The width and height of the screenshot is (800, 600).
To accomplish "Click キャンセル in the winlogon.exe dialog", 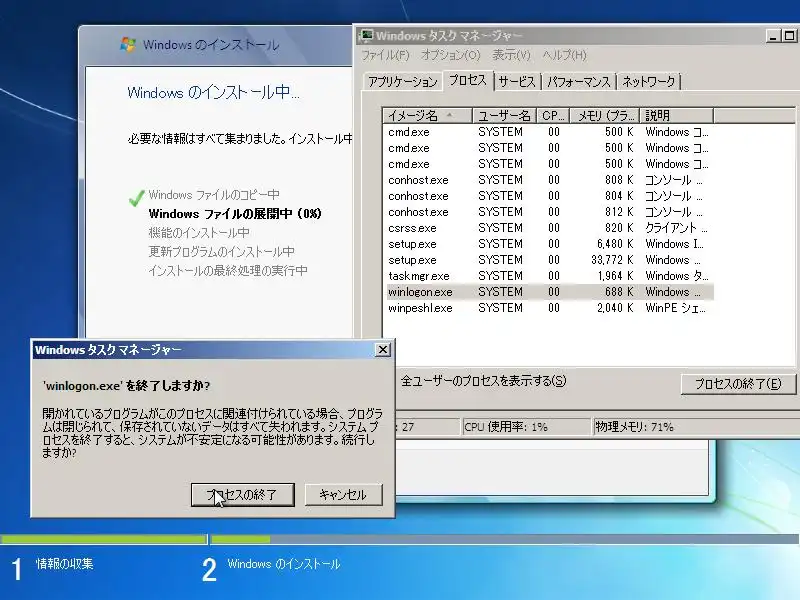I will 343,494.
